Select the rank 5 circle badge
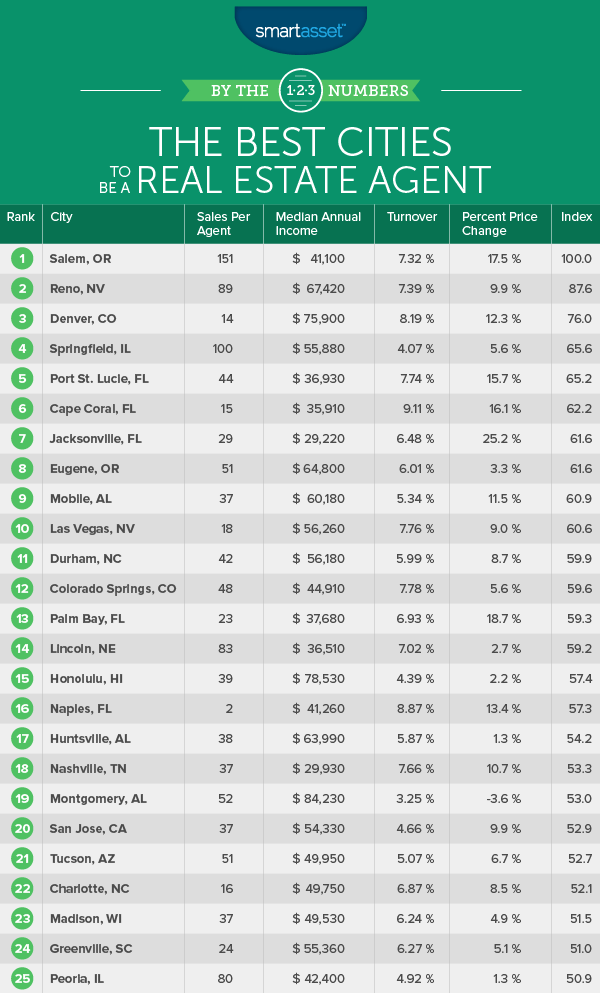This screenshot has width=600, height=993. coord(20,379)
